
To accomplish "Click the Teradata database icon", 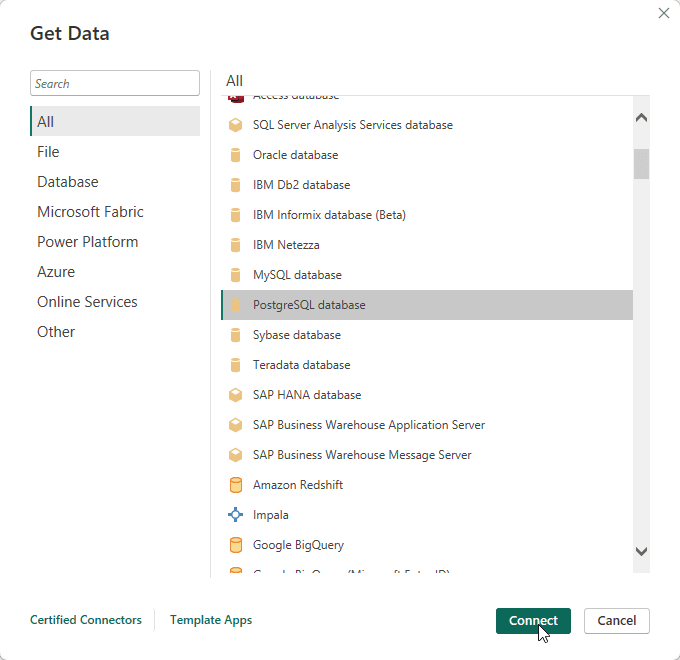I will point(235,365).
